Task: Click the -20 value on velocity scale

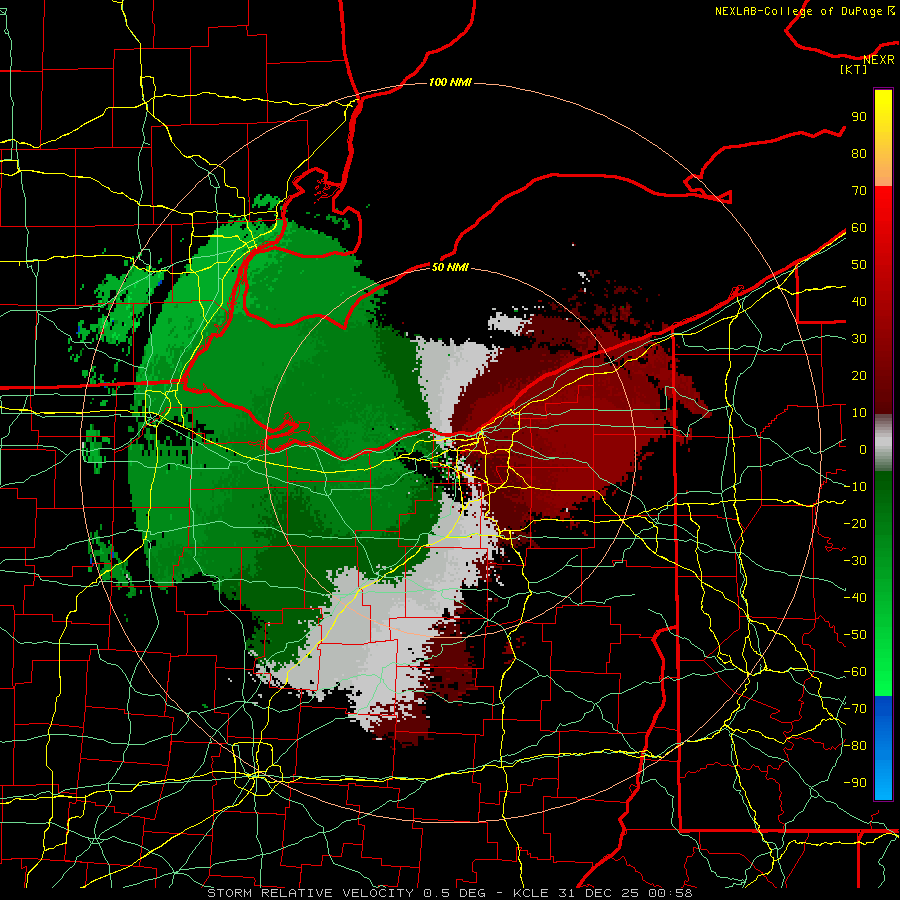Action: pyautogui.click(x=855, y=523)
